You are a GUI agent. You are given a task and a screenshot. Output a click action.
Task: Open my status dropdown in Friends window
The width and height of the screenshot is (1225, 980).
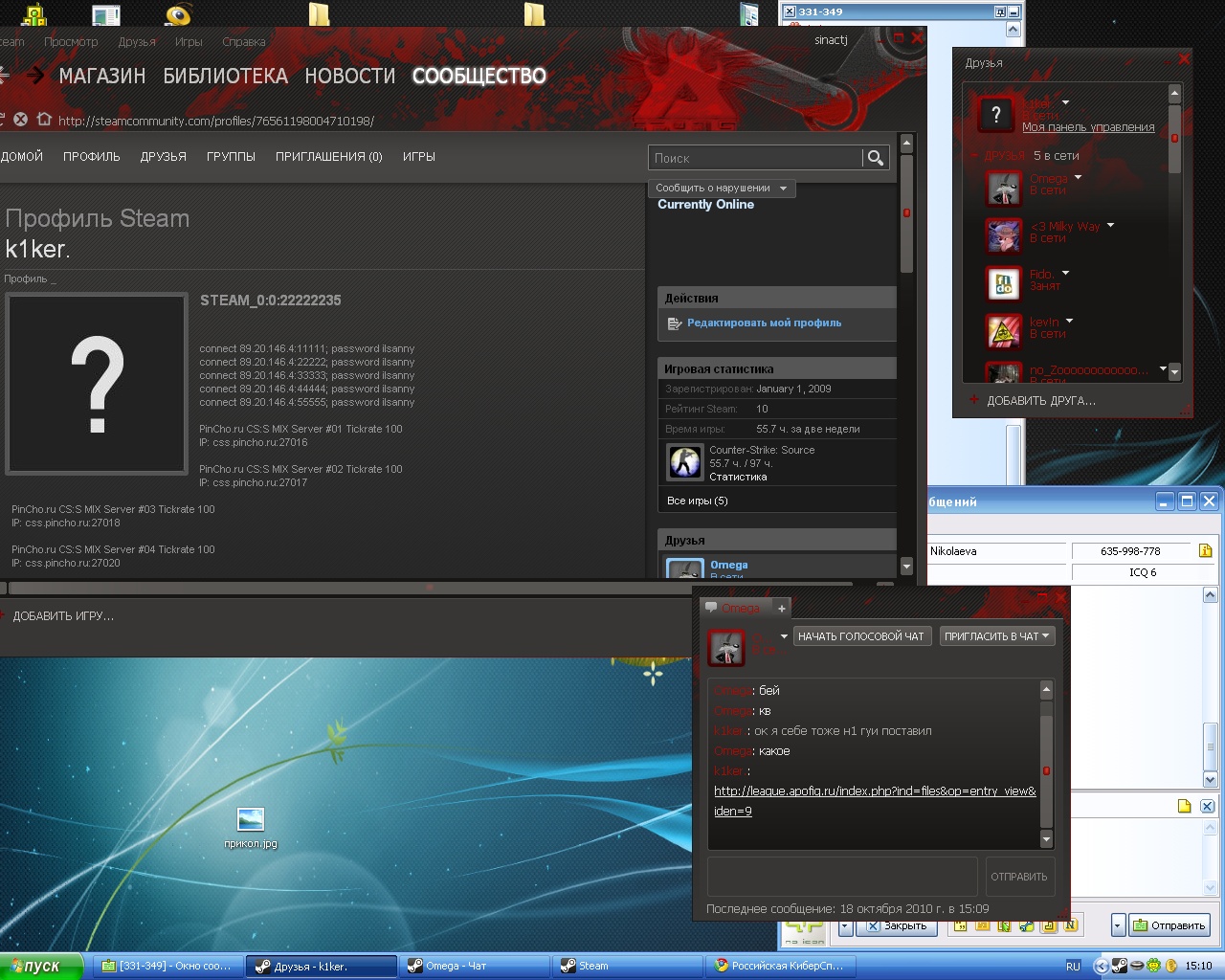[1065, 102]
